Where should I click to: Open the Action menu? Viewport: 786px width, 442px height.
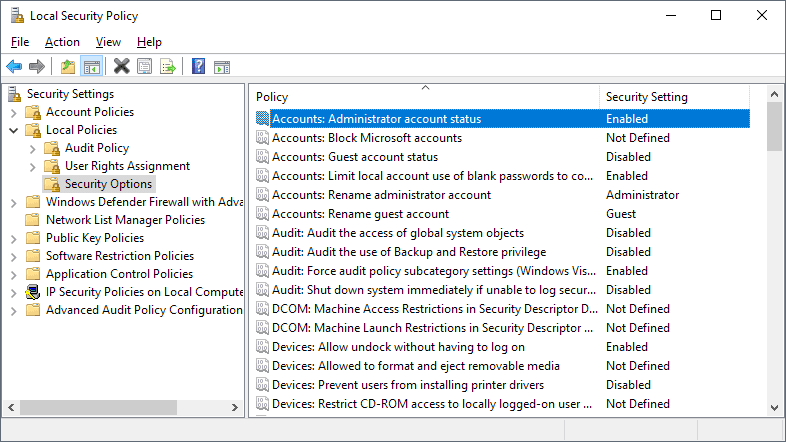62,42
